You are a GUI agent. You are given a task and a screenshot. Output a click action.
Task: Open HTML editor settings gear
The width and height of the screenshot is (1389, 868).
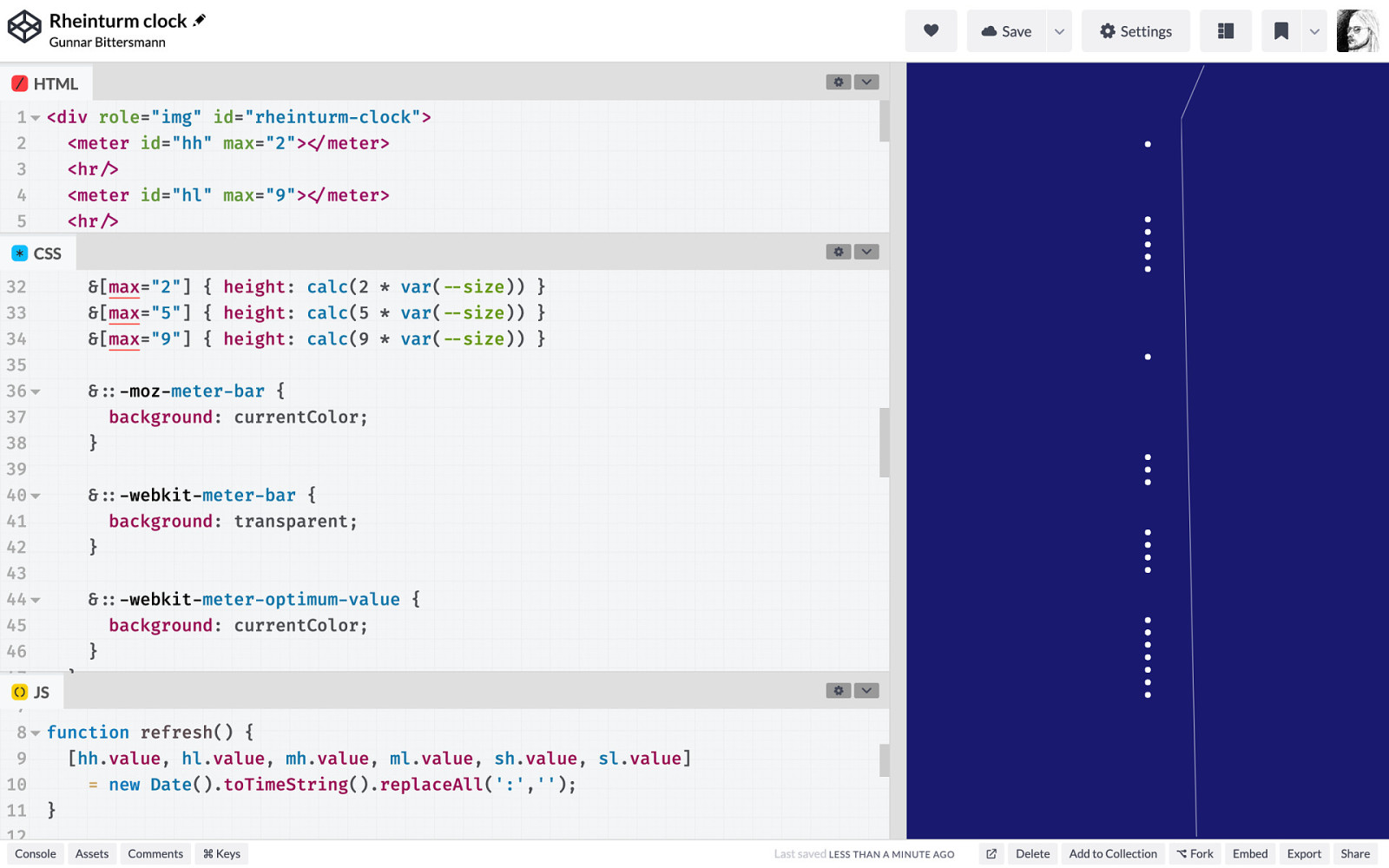coord(839,82)
